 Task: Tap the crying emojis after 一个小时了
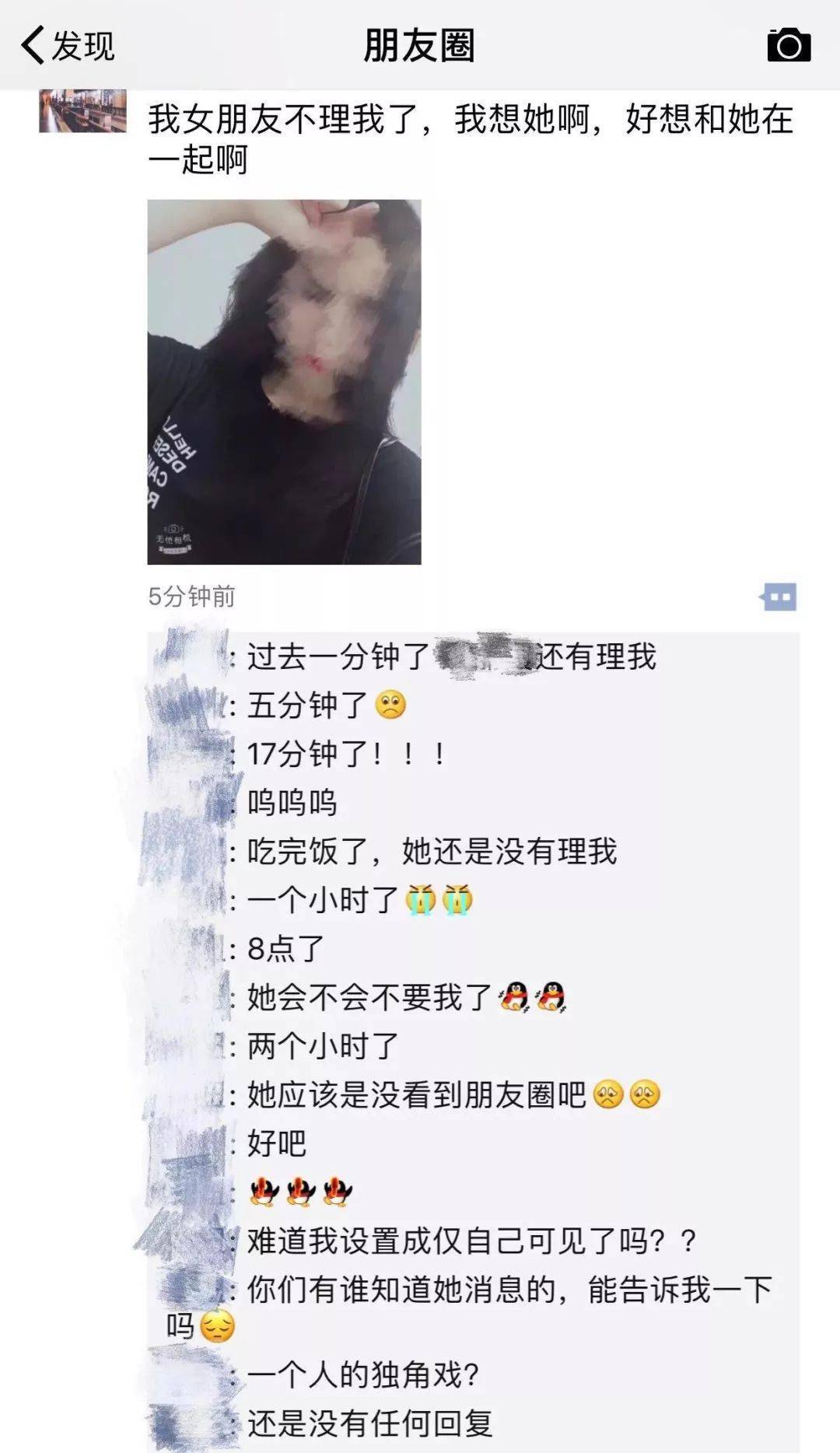[x=439, y=900]
